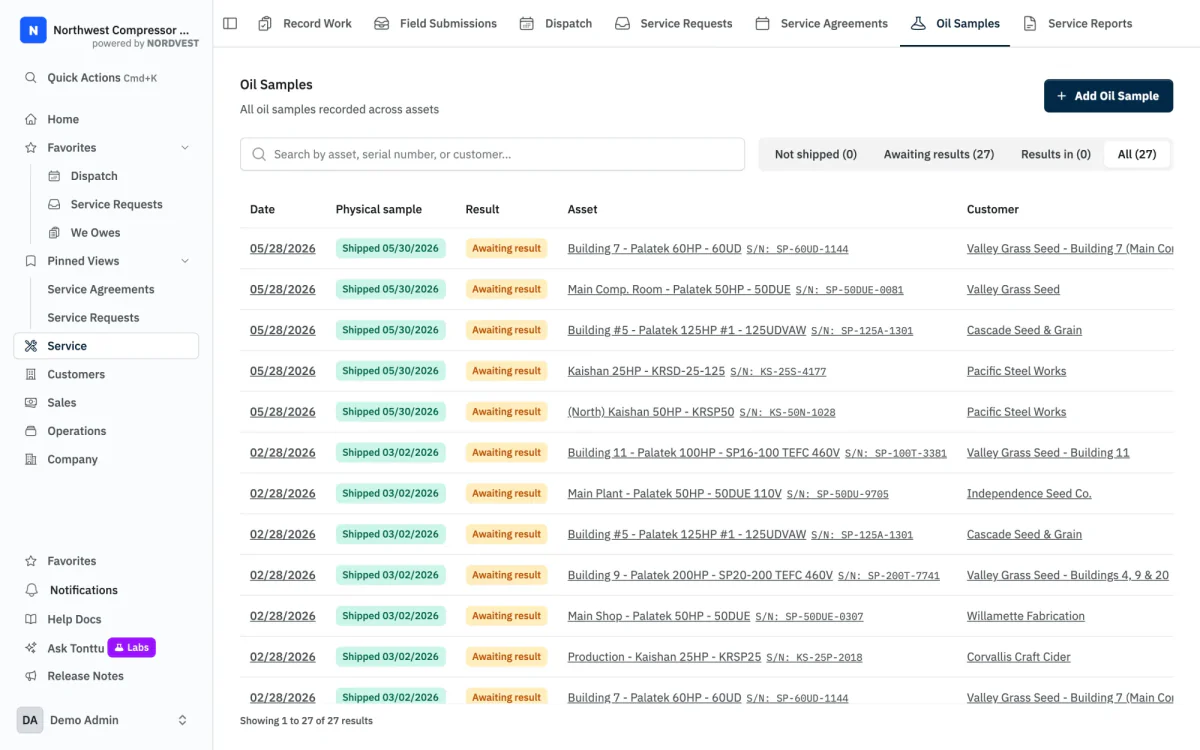1200x750 pixels.
Task: Open Building 7 Palatek 60HP asset, first row
Action: pyautogui.click(x=654, y=248)
